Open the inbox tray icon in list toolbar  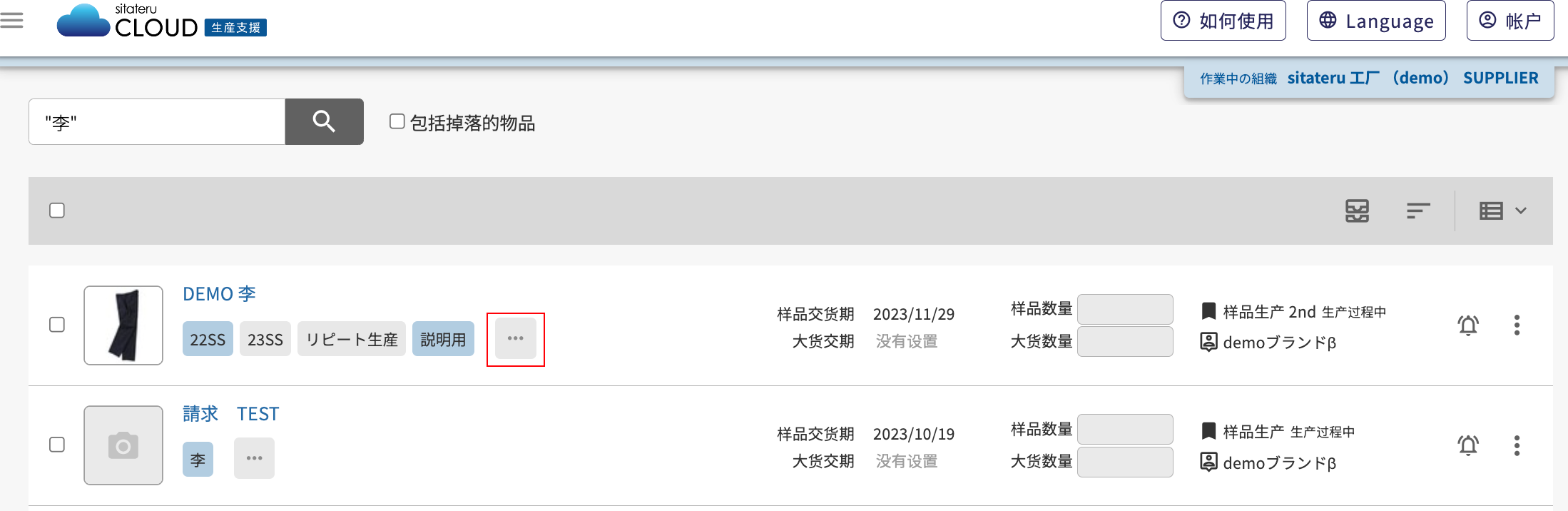coord(1357,211)
